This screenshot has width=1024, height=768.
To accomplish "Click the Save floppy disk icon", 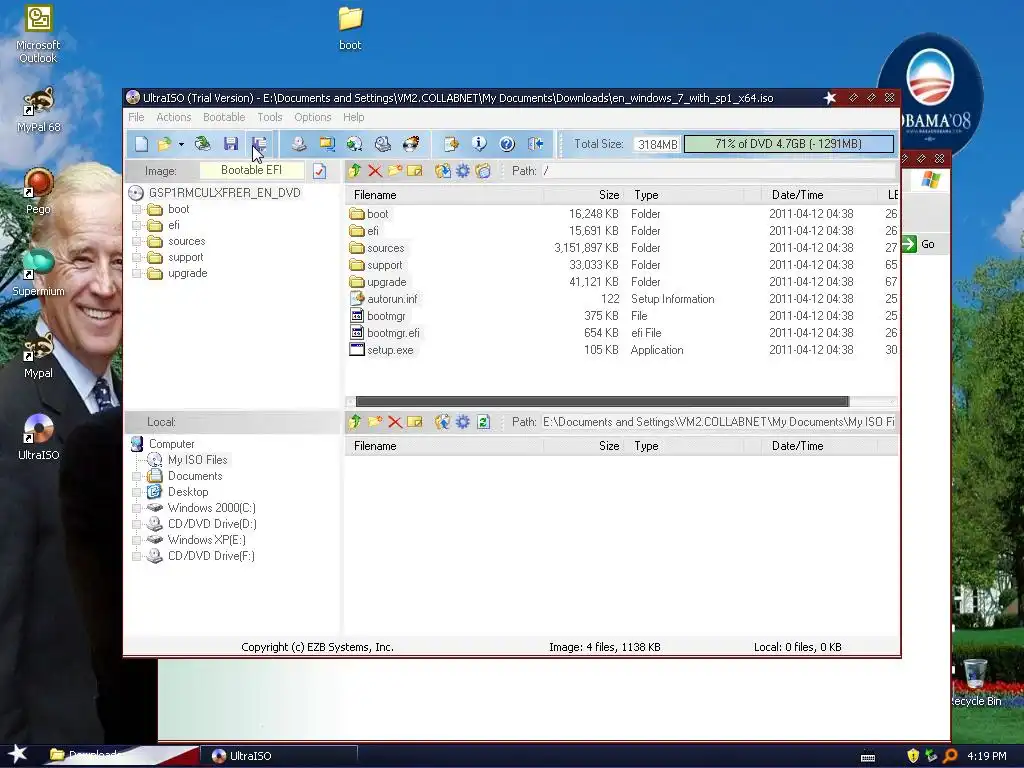I will (x=231, y=144).
